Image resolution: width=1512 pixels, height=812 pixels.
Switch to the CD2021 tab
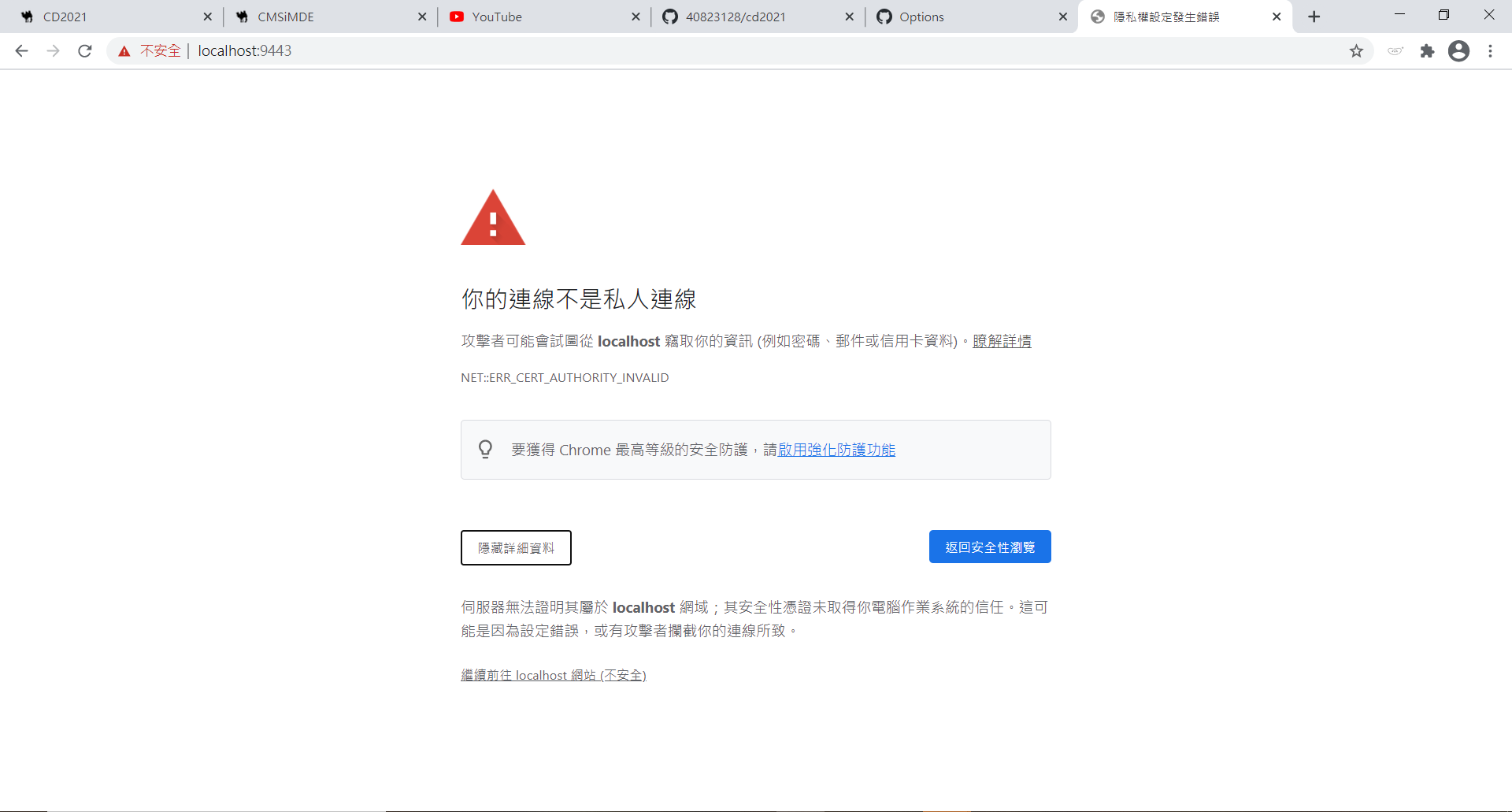[112, 17]
